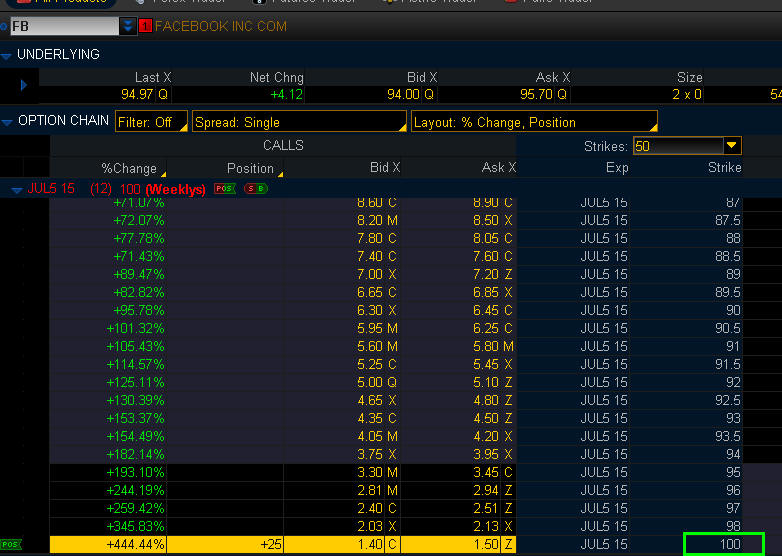782x556 pixels.
Task: Click the 3.30 bid for the 95 strike
Action: point(373,472)
